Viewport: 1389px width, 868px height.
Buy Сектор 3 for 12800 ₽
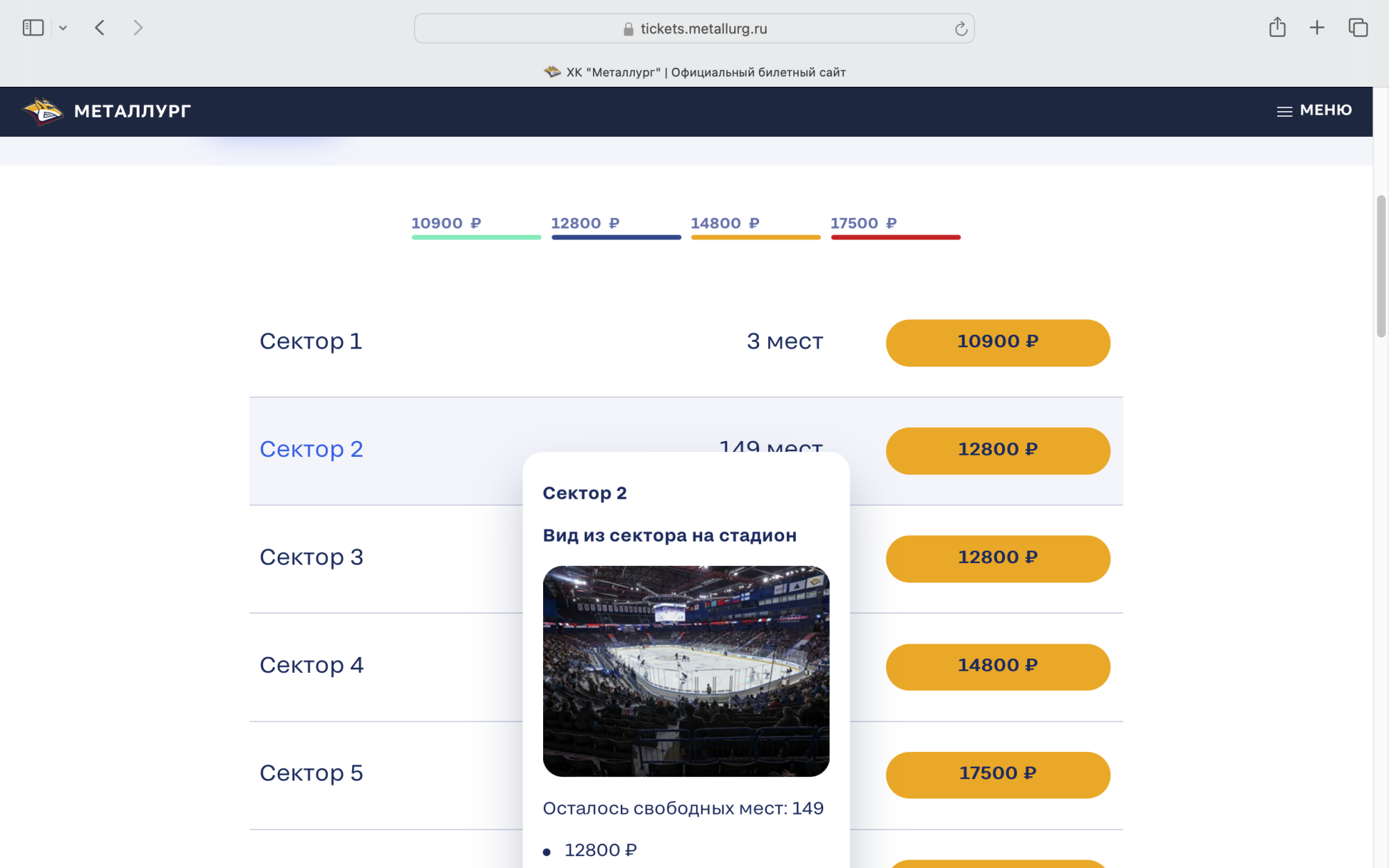998,559
